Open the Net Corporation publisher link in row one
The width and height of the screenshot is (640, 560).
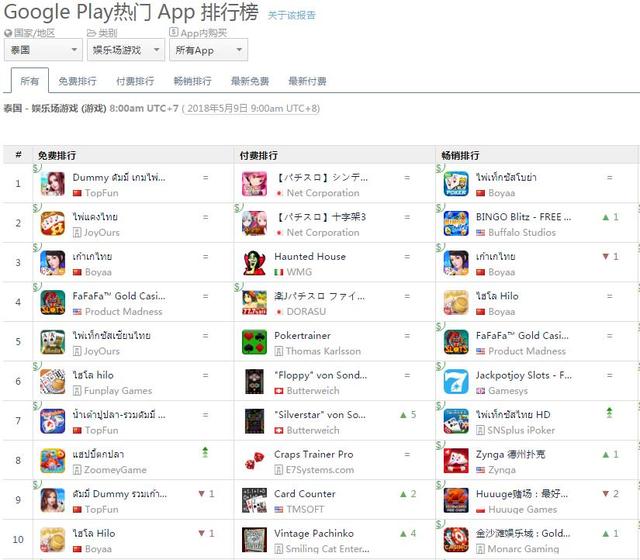pos(323,193)
